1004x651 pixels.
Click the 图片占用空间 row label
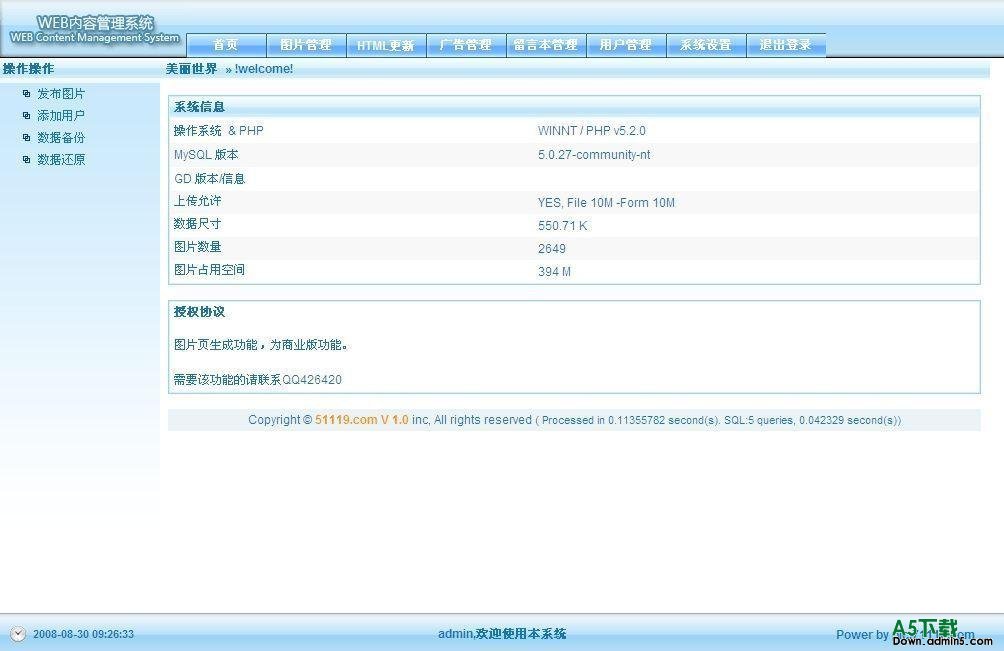click(x=209, y=270)
